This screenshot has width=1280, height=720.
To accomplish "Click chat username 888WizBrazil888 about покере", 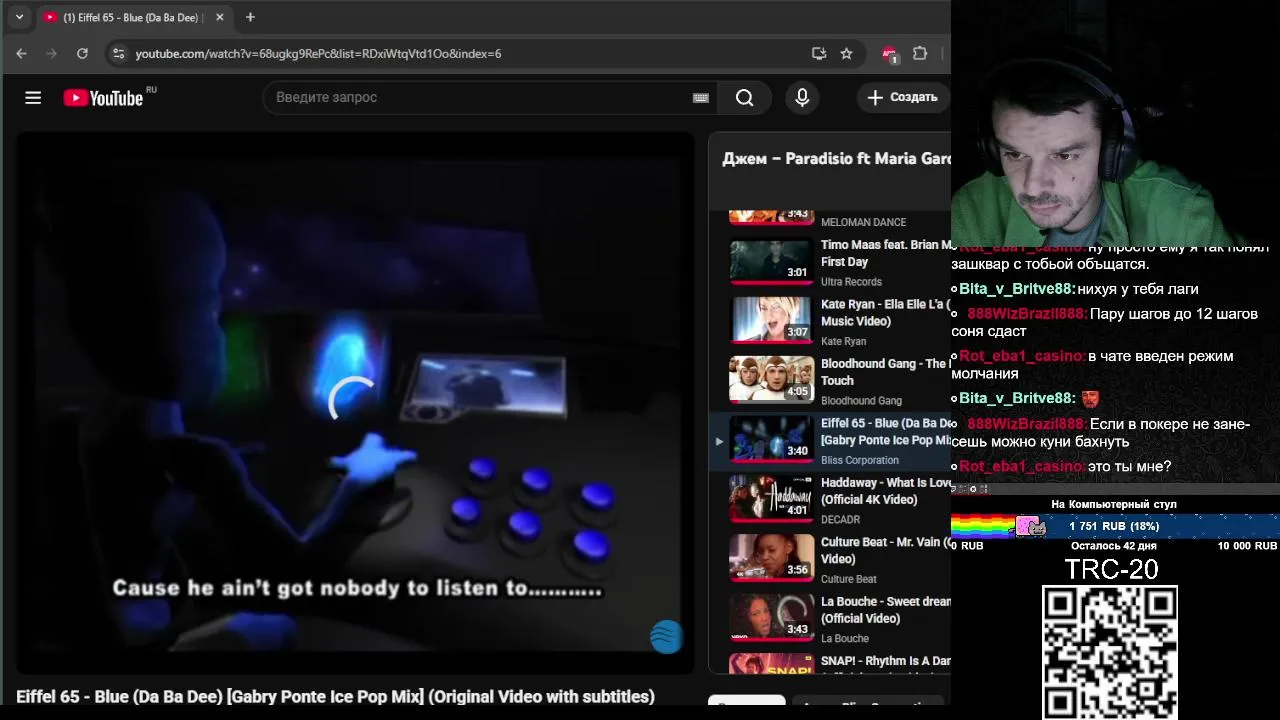I will pos(1027,424).
